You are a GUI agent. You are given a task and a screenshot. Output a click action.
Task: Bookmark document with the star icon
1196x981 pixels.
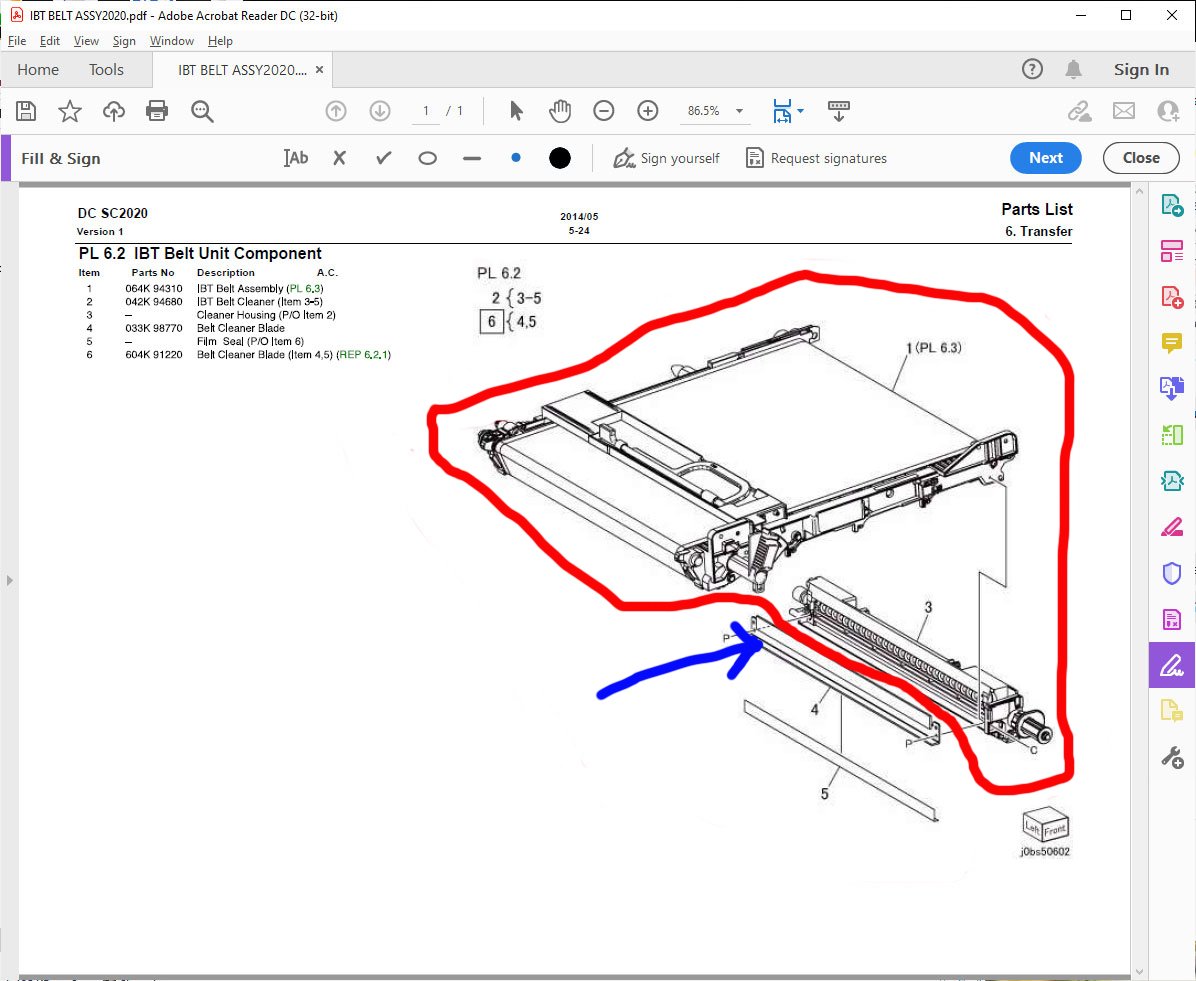(70, 111)
